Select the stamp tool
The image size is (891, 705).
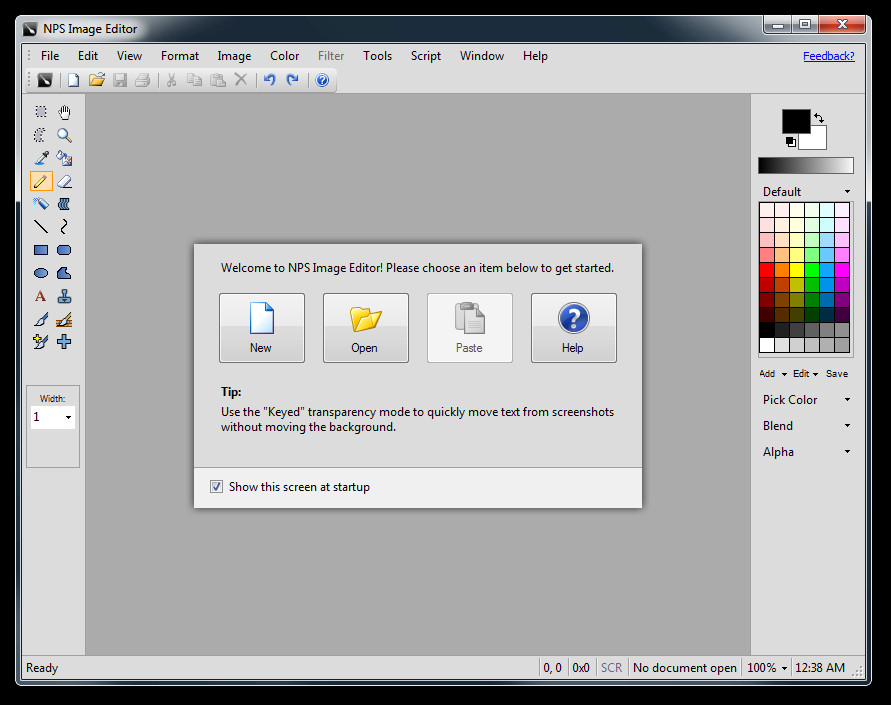click(x=64, y=296)
